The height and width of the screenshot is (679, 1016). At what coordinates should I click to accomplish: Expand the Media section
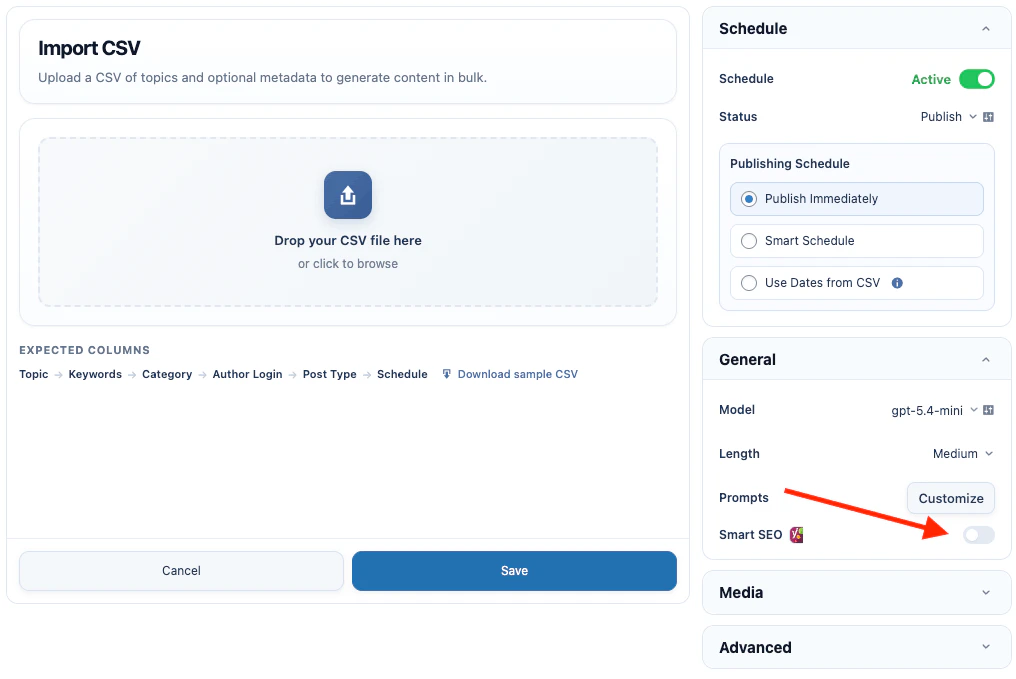857,592
